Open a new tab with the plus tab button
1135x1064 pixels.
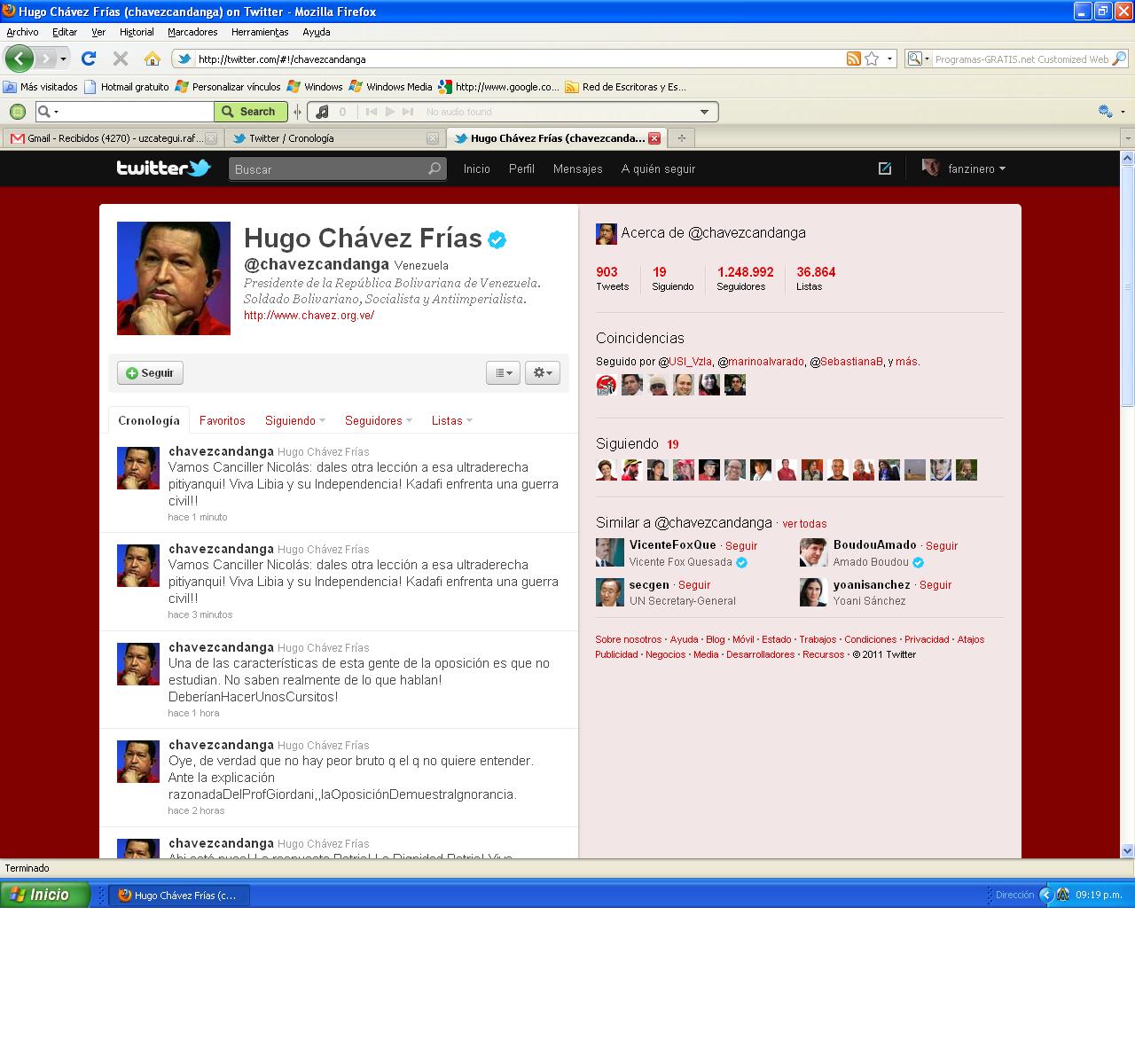(x=682, y=137)
